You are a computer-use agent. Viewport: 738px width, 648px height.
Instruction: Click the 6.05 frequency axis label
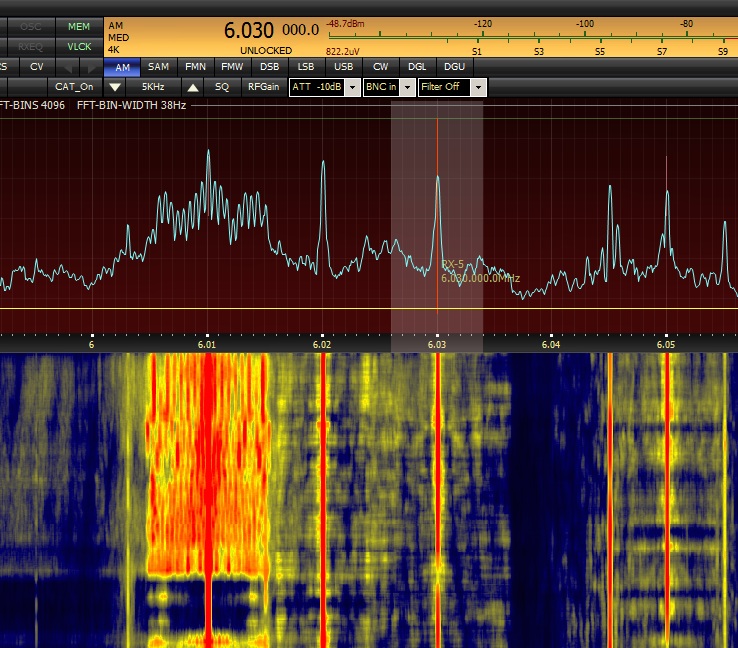(x=666, y=345)
